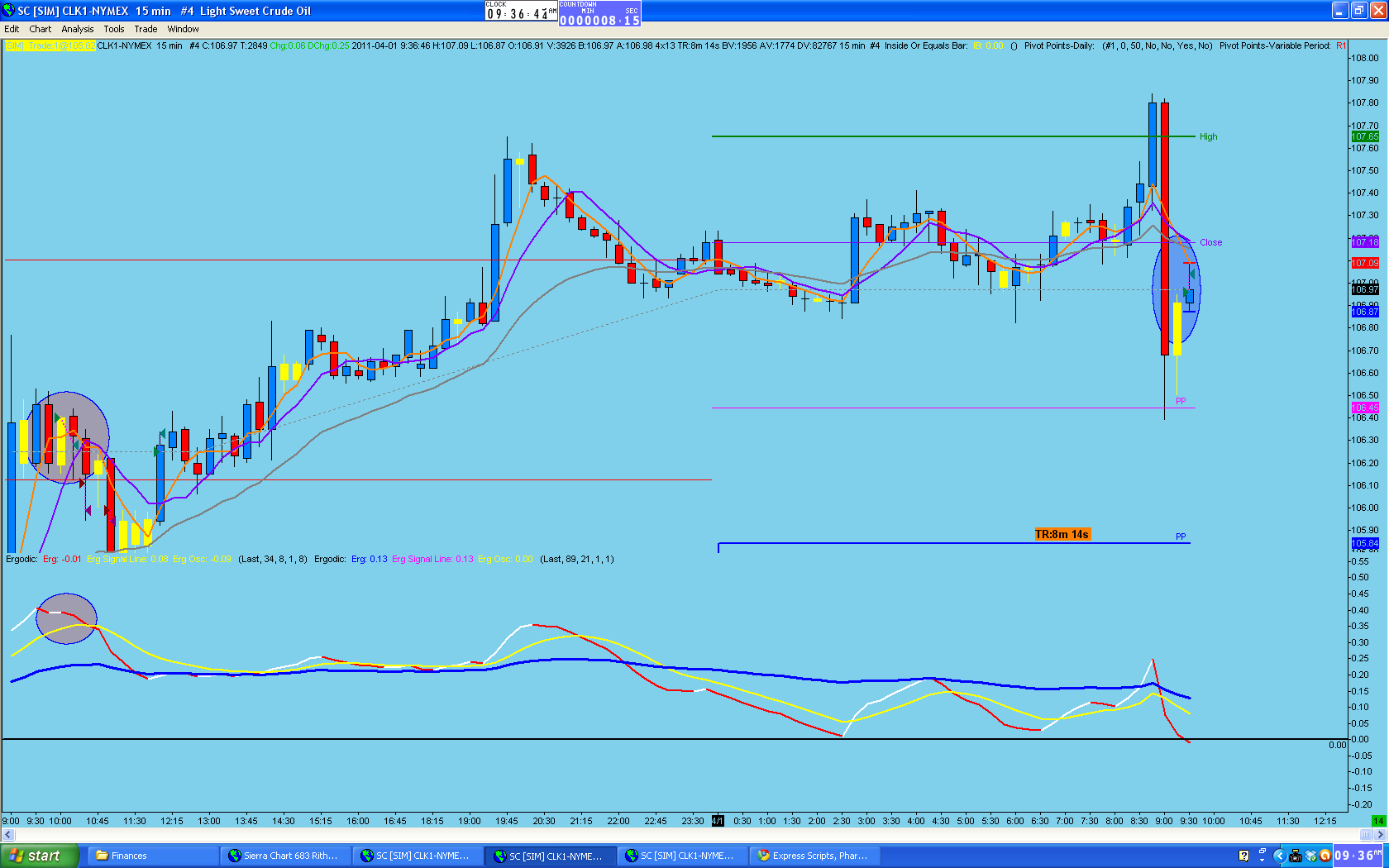Click the green High level label
Screen dimensions: 1389x868
1208,136
